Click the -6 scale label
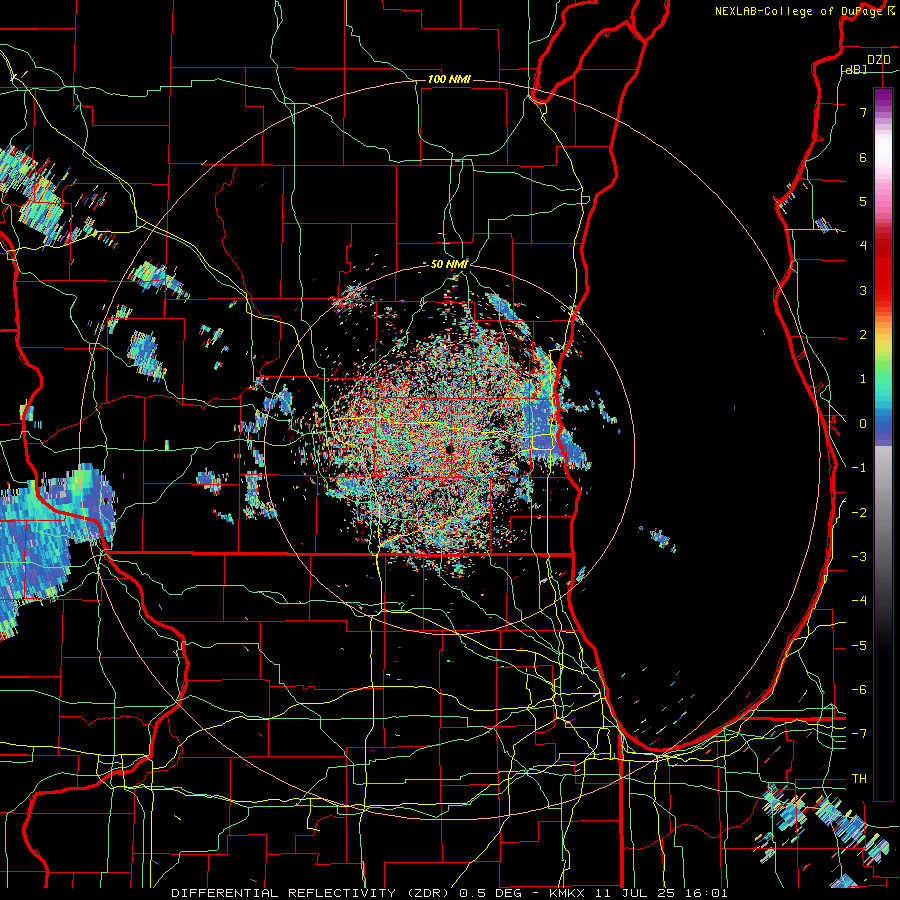 coord(859,690)
